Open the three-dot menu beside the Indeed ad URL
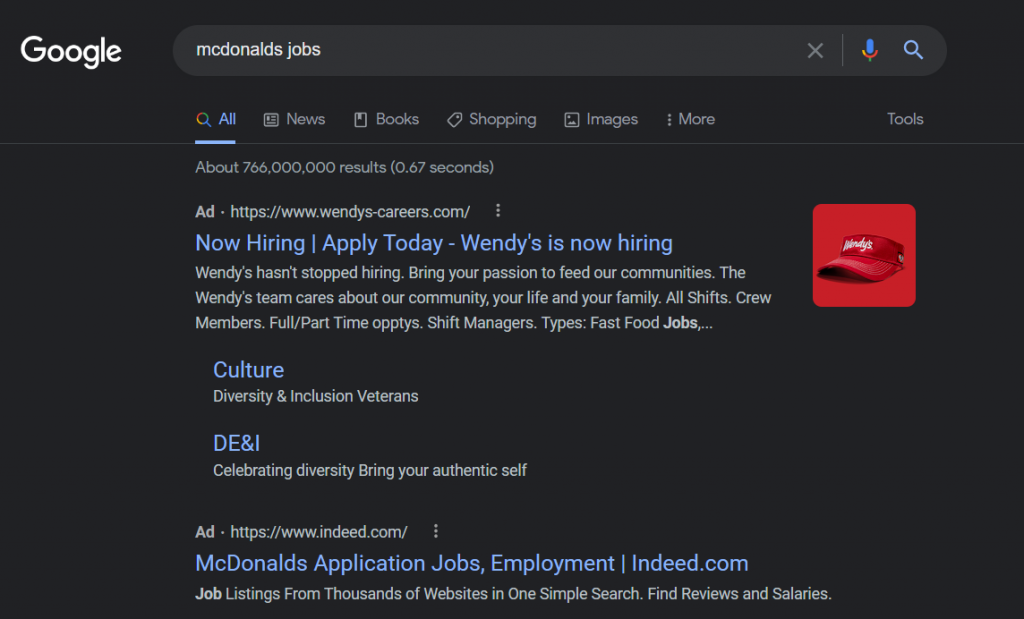 [x=436, y=531]
